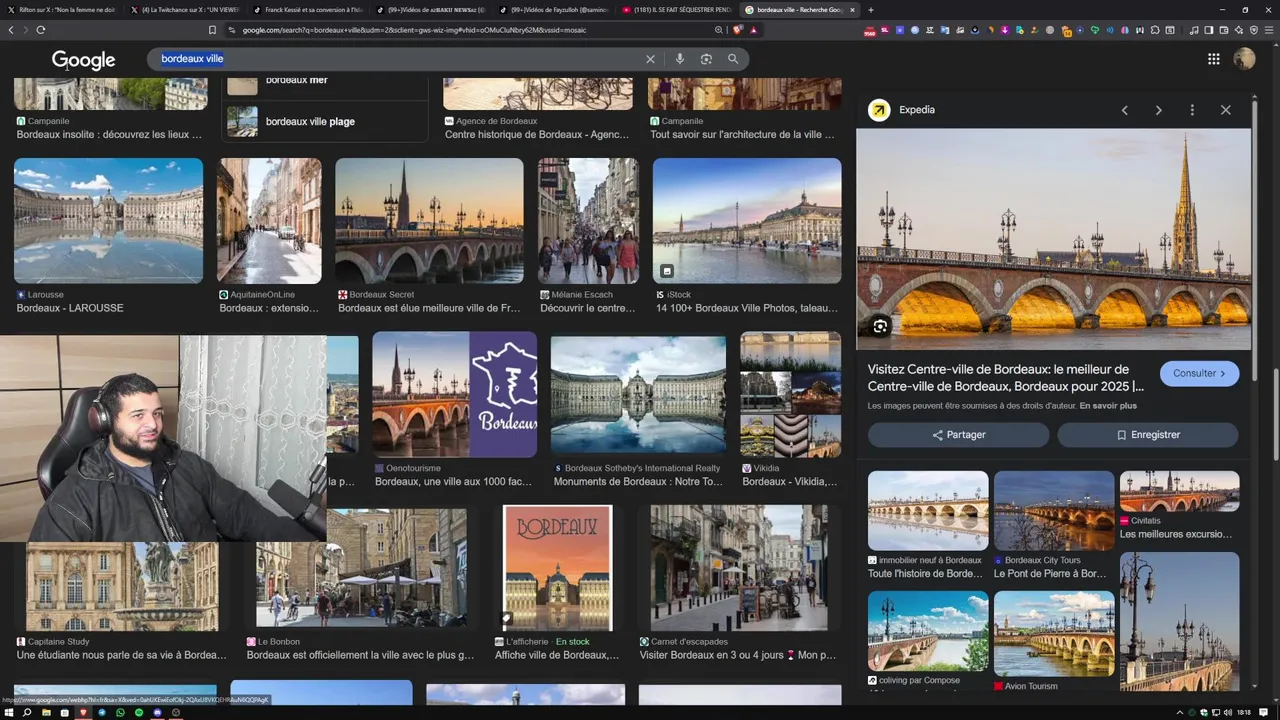Show next image in Expedia preview panel
The width and height of the screenshot is (1280, 720).
coord(1158,110)
